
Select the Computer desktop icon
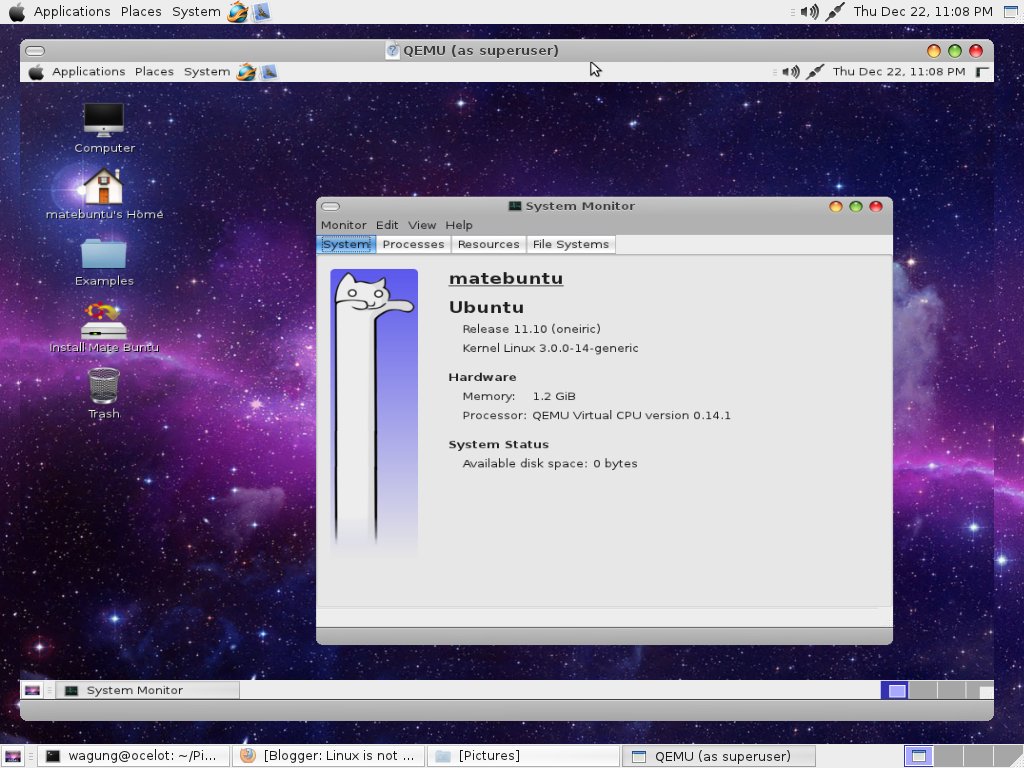pyautogui.click(x=104, y=129)
